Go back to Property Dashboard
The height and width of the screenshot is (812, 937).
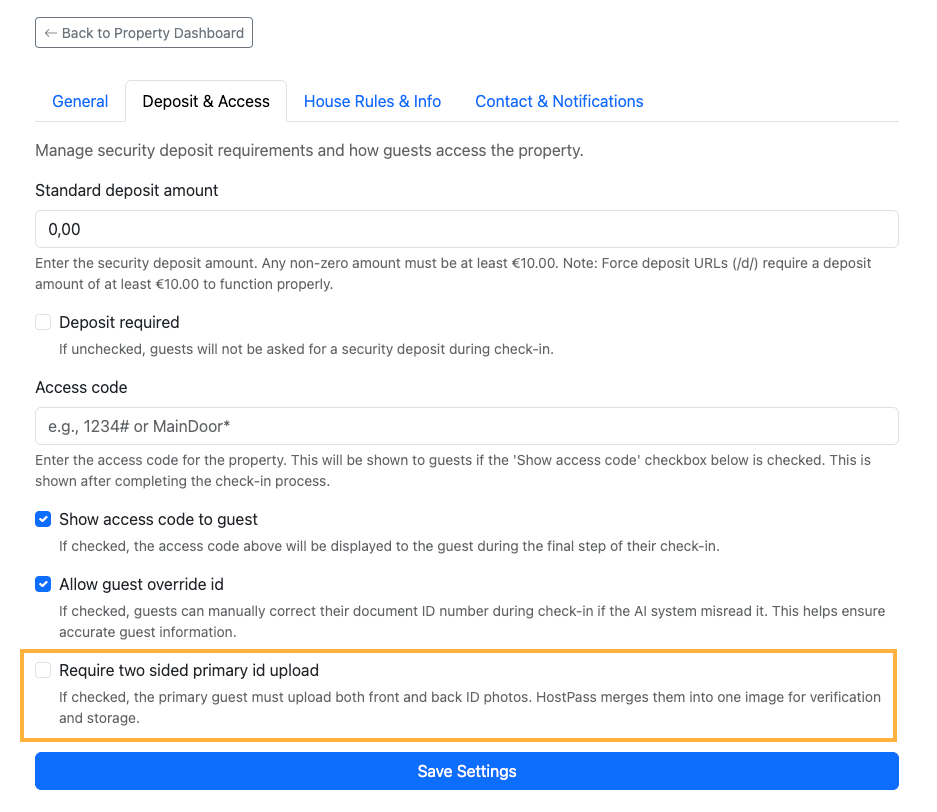pos(144,33)
